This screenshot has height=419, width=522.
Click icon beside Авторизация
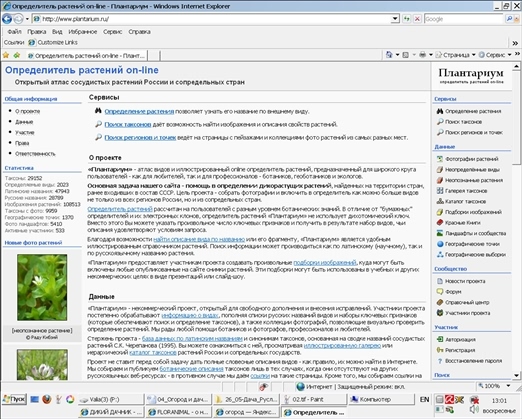[x=440, y=339]
